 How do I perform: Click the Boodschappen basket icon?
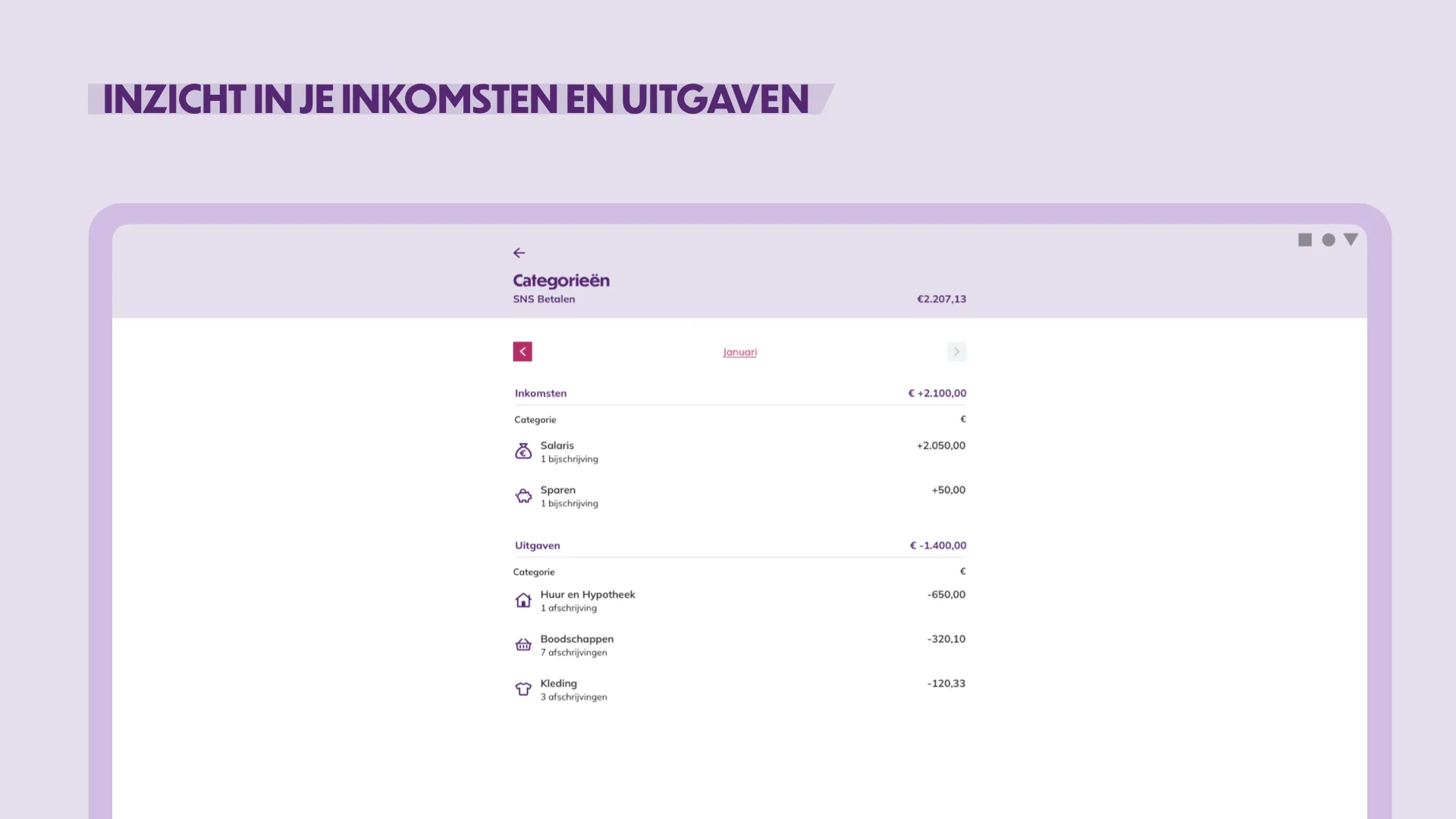tap(523, 645)
